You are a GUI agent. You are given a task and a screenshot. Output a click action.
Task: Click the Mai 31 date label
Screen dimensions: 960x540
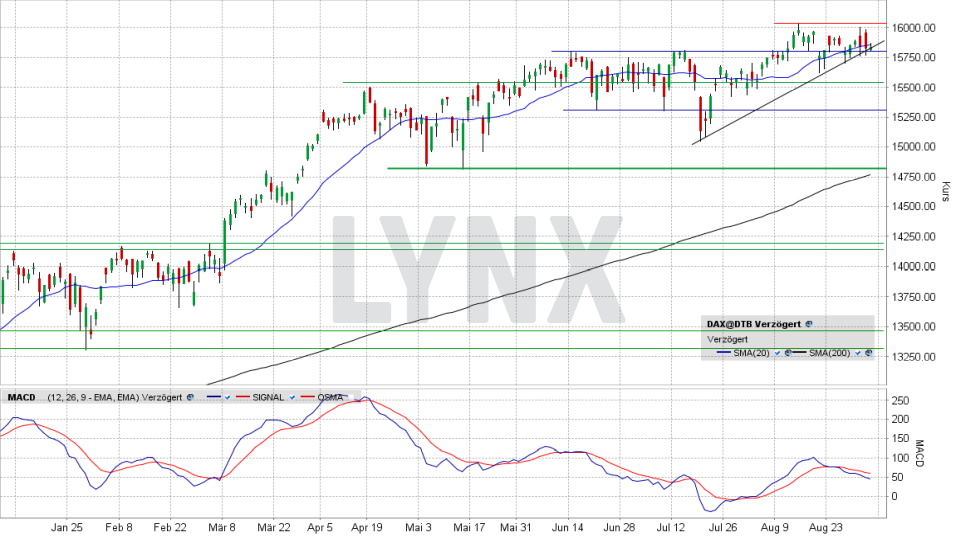coord(516,528)
